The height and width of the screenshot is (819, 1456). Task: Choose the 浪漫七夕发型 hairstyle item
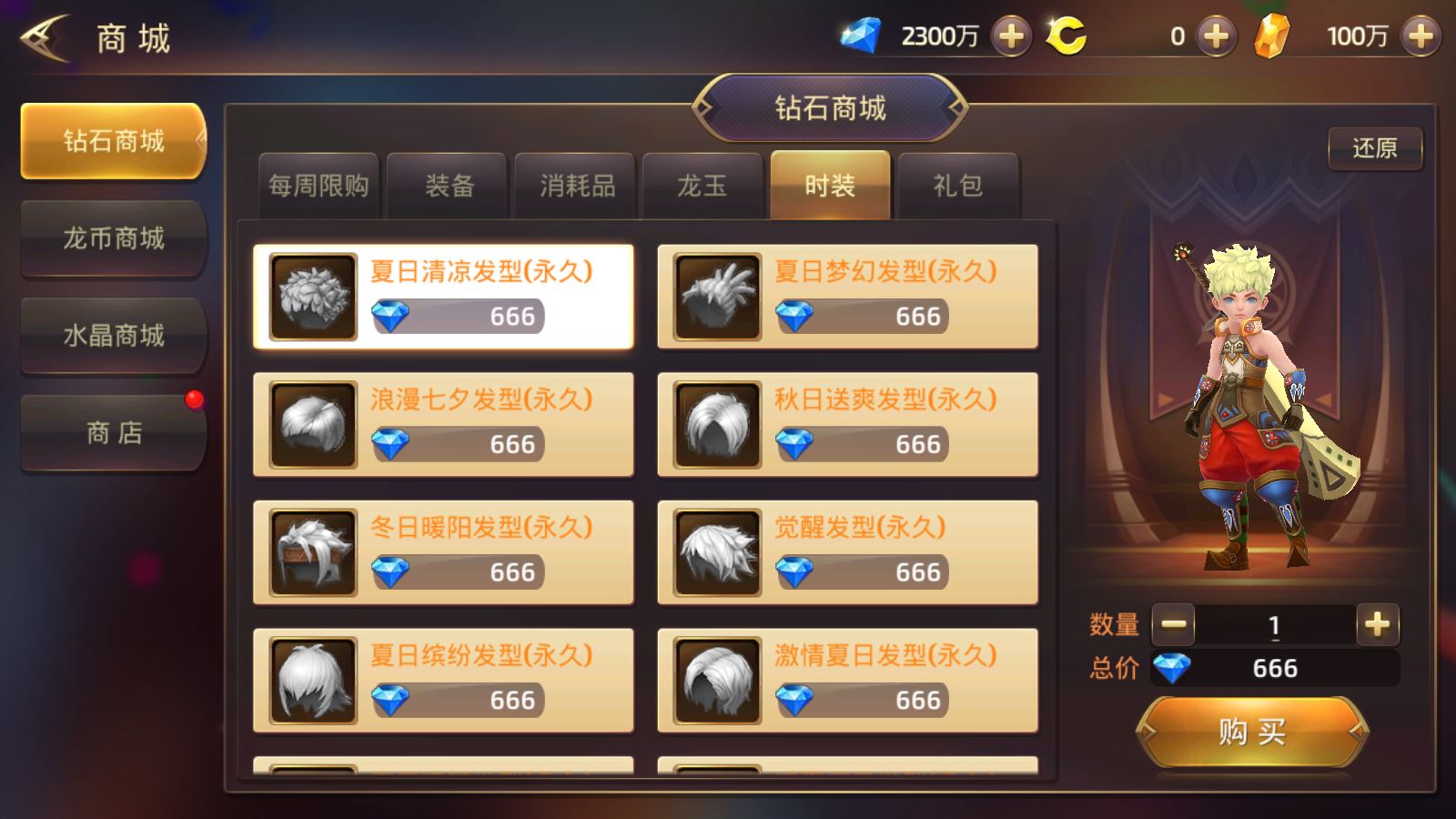click(x=443, y=424)
